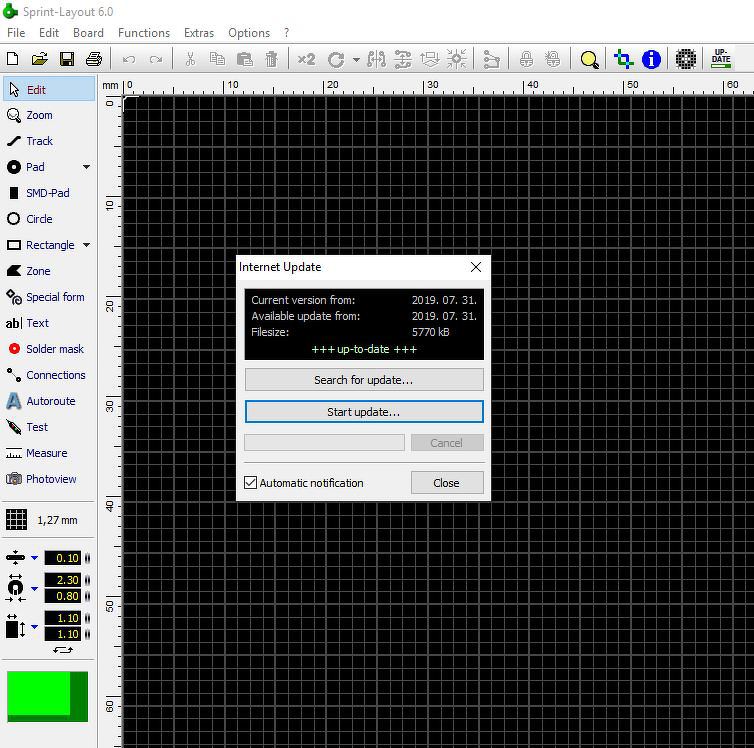The image size is (754, 748).
Task: Toggle the Automatic notification checkbox
Action: pyautogui.click(x=250, y=483)
